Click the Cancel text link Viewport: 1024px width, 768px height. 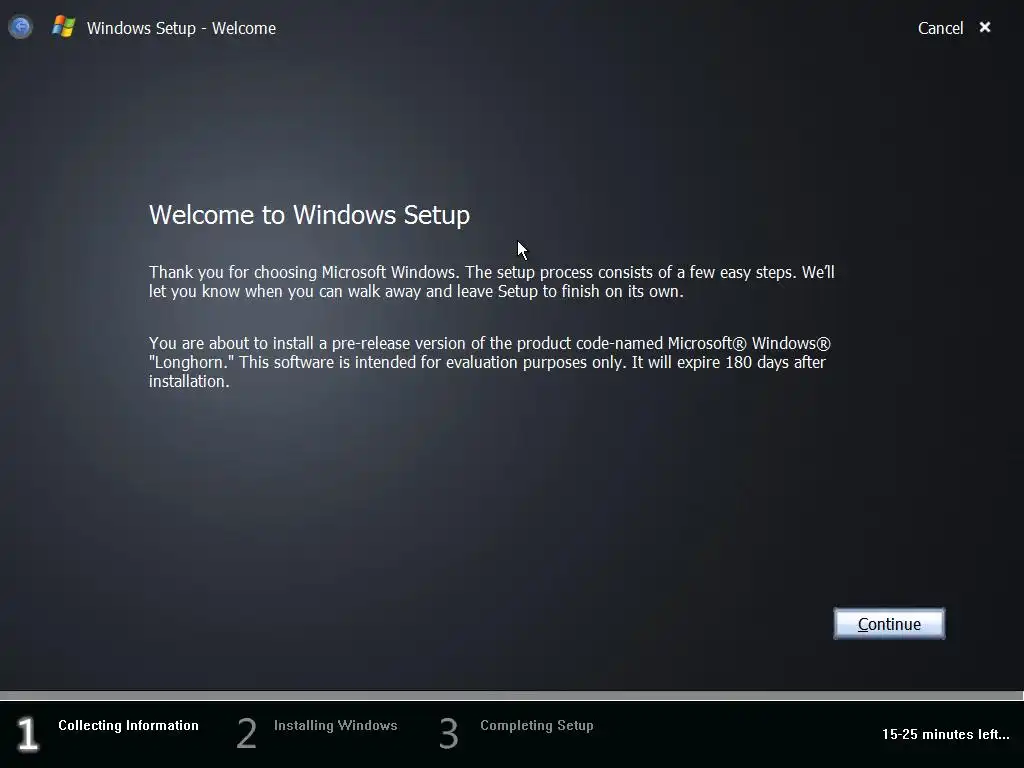tap(940, 28)
